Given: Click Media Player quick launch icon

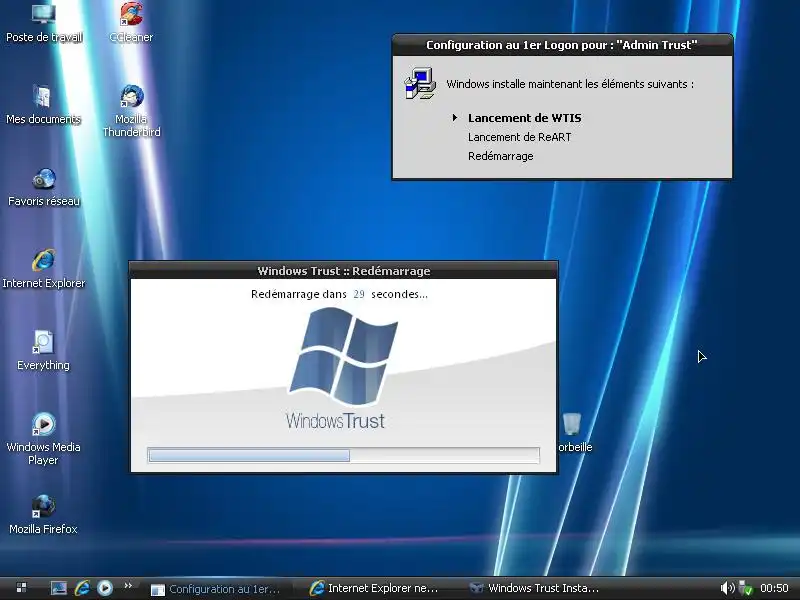Looking at the screenshot, I should click(x=105, y=588).
